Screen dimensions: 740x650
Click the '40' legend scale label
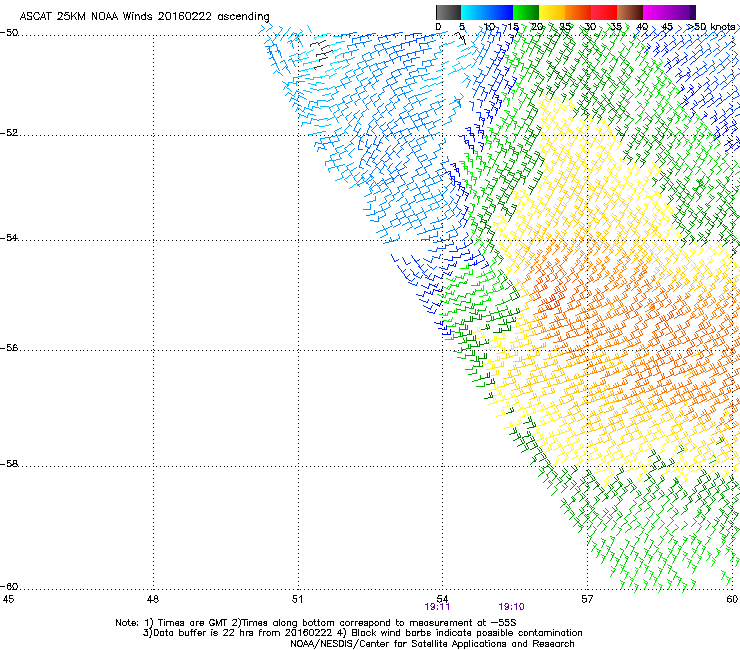(x=642, y=27)
